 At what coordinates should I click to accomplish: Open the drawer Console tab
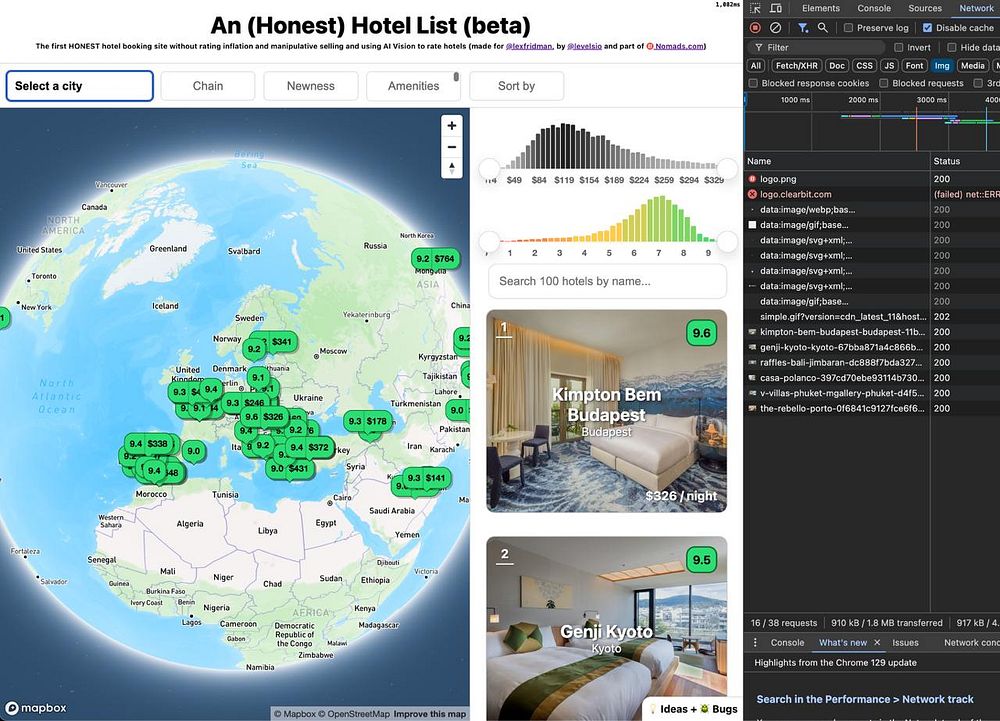[787, 643]
